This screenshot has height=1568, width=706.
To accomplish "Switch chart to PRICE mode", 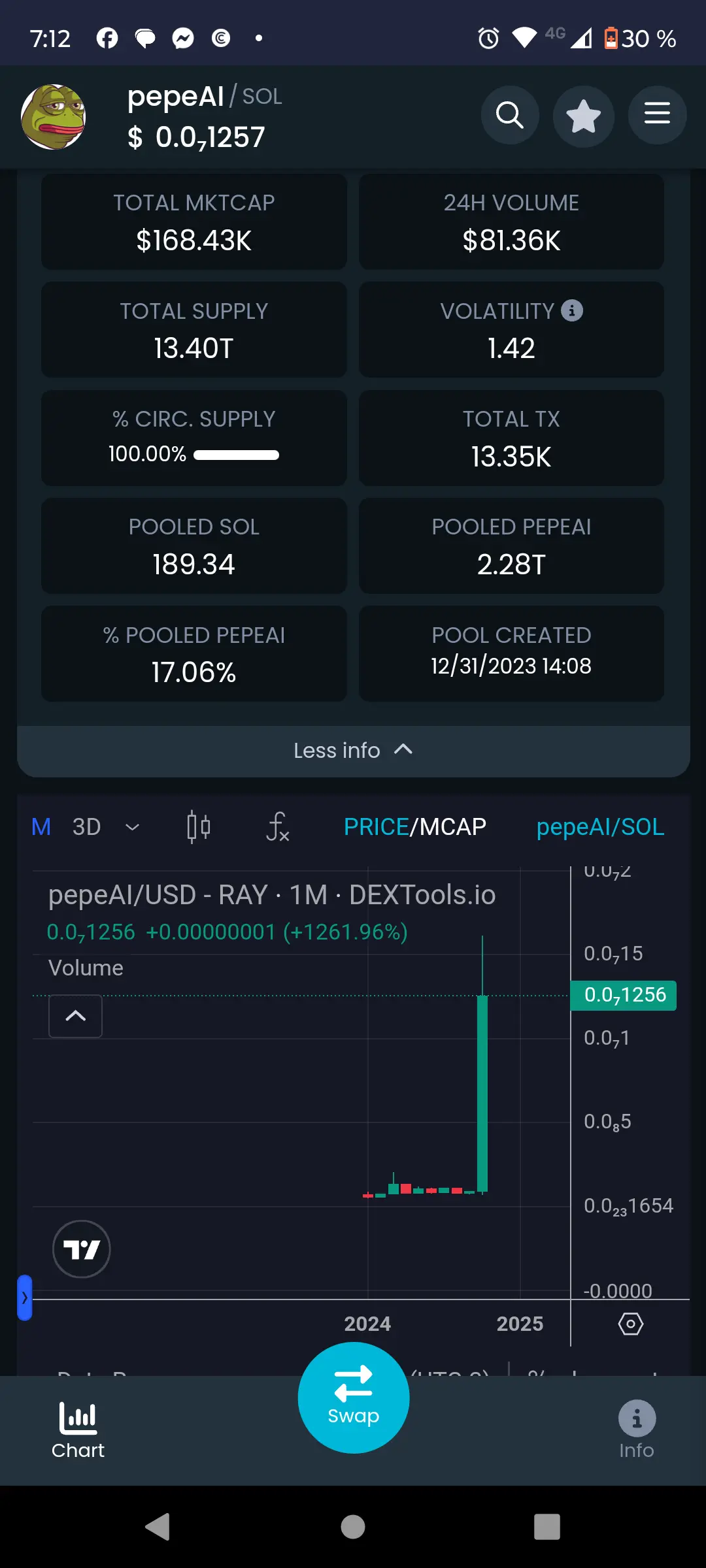I will click(x=376, y=827).
